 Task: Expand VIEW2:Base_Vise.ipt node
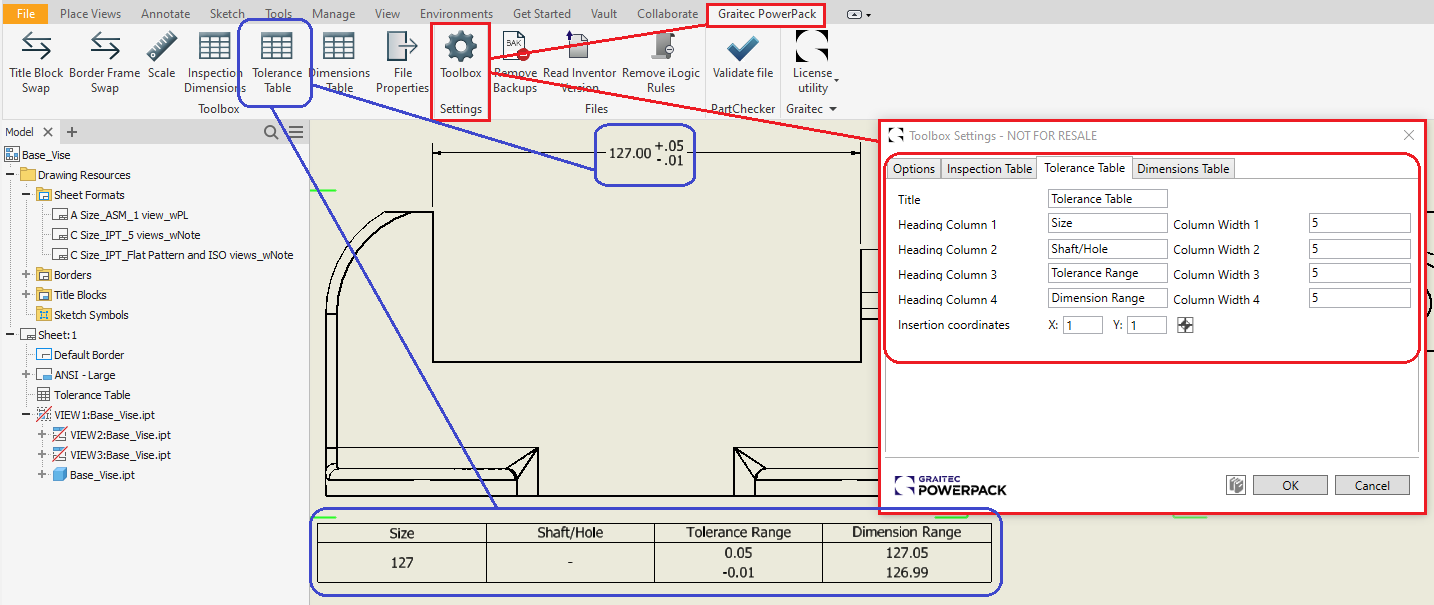point(42,435)
